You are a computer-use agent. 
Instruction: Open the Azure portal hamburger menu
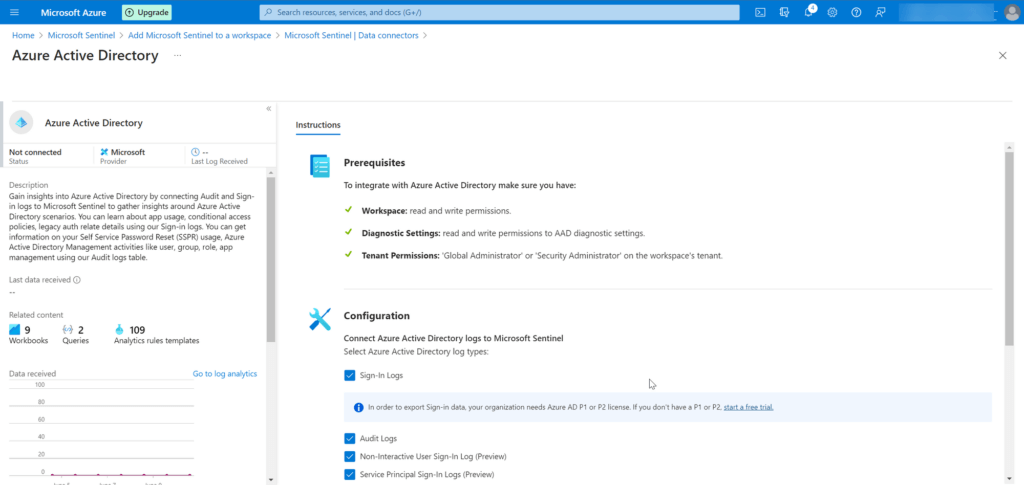(x=14, y=12)
